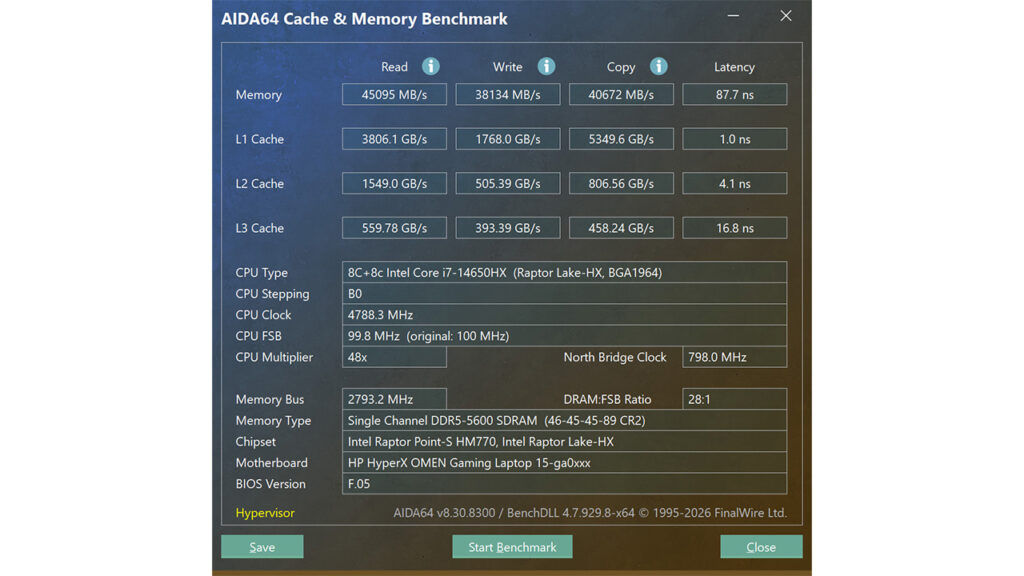Select L2 Cache Latency value 4.1 ns

(x=735, y=183)
